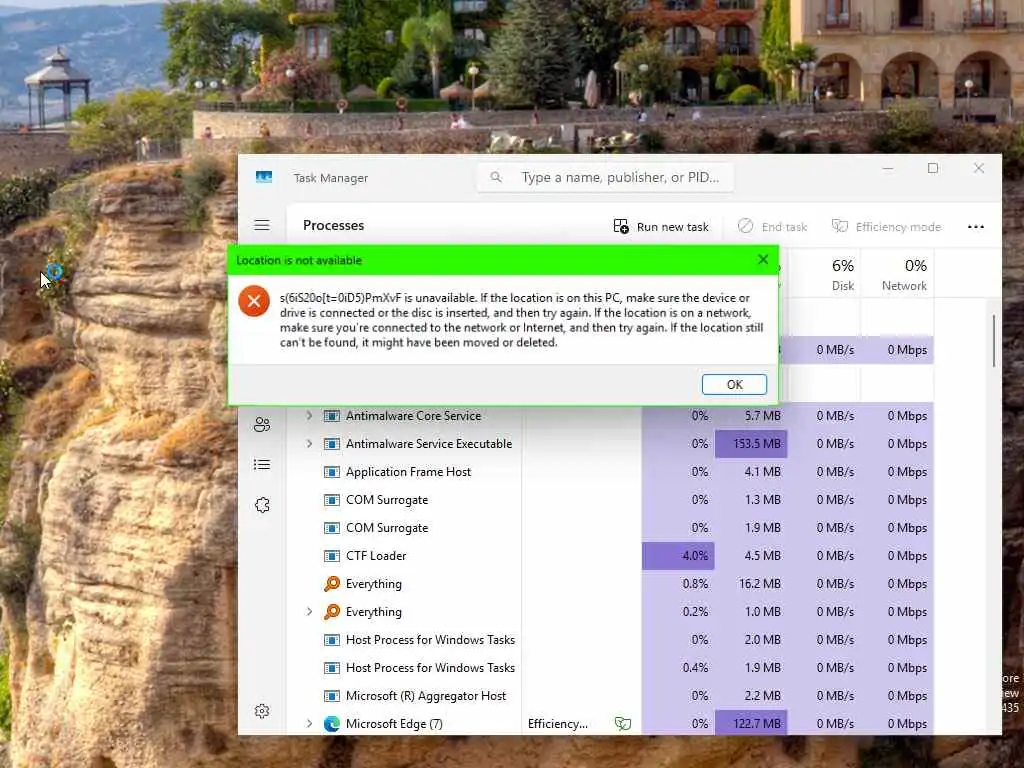The image size is (1024, 768).
Task: Click CTF Loader process icon
Action: click(x=332, y=556)
